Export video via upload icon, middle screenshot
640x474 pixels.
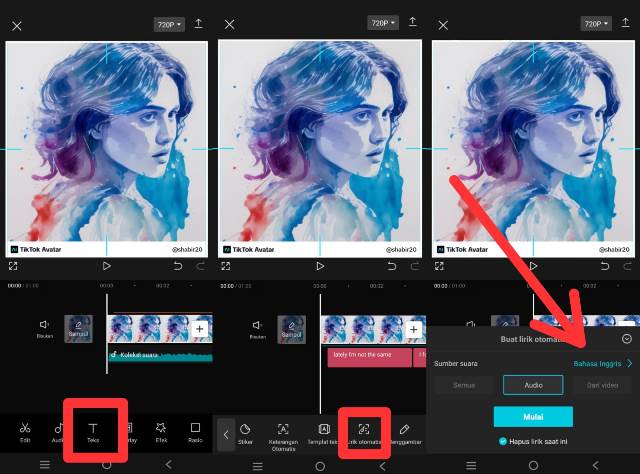(x=413, y=22)
